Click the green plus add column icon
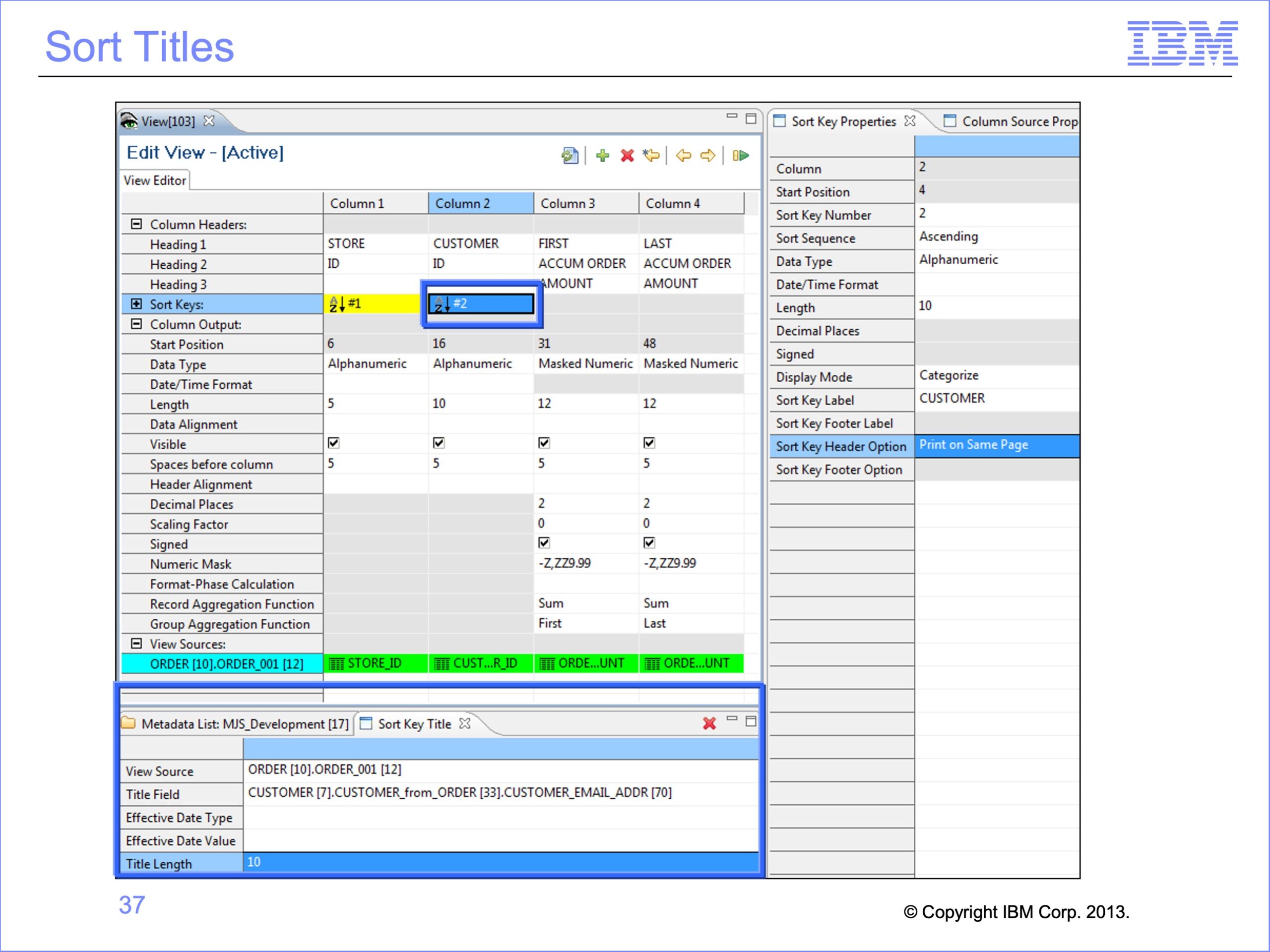 (x=602, y=155)
